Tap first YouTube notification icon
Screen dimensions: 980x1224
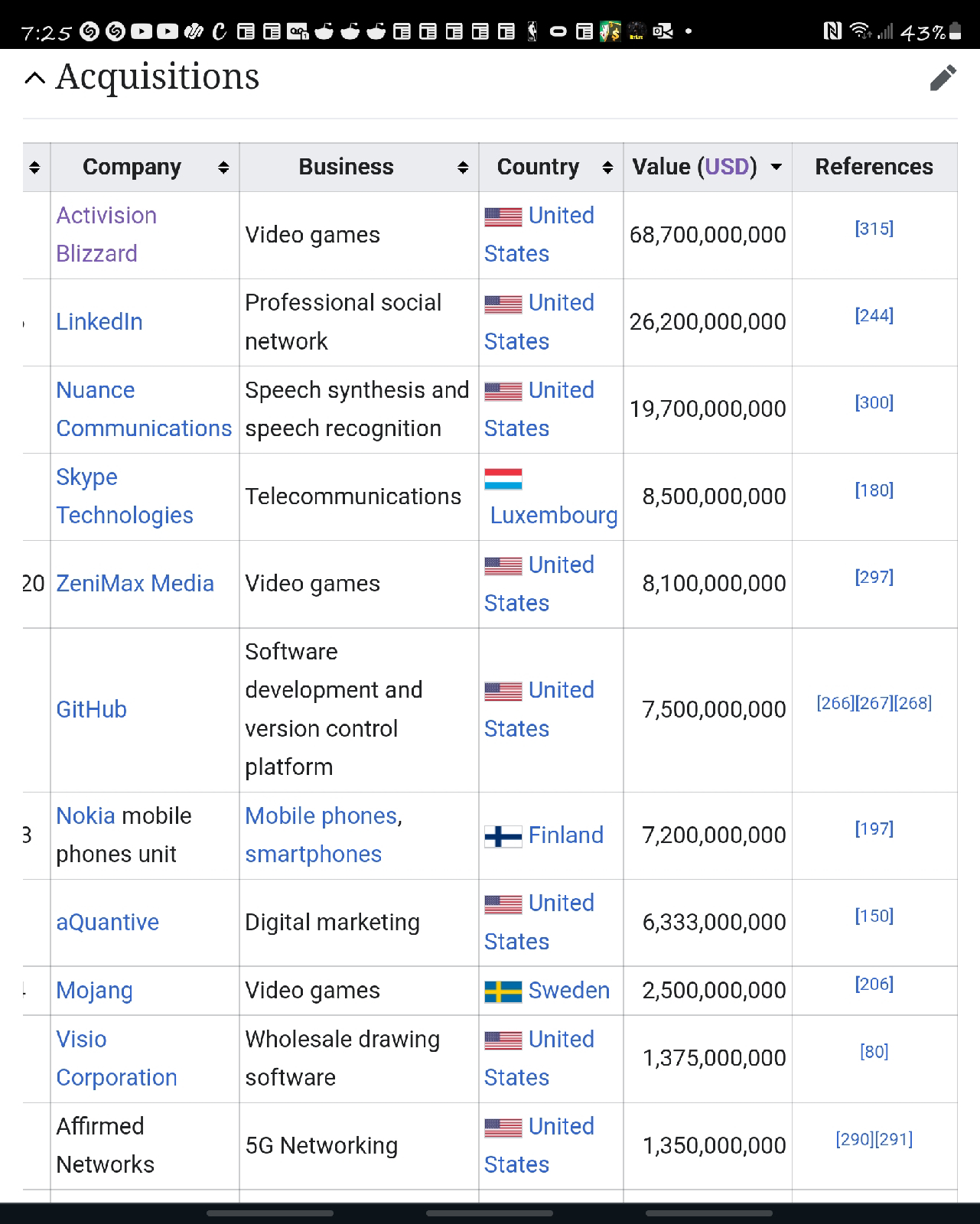[142, 31]
